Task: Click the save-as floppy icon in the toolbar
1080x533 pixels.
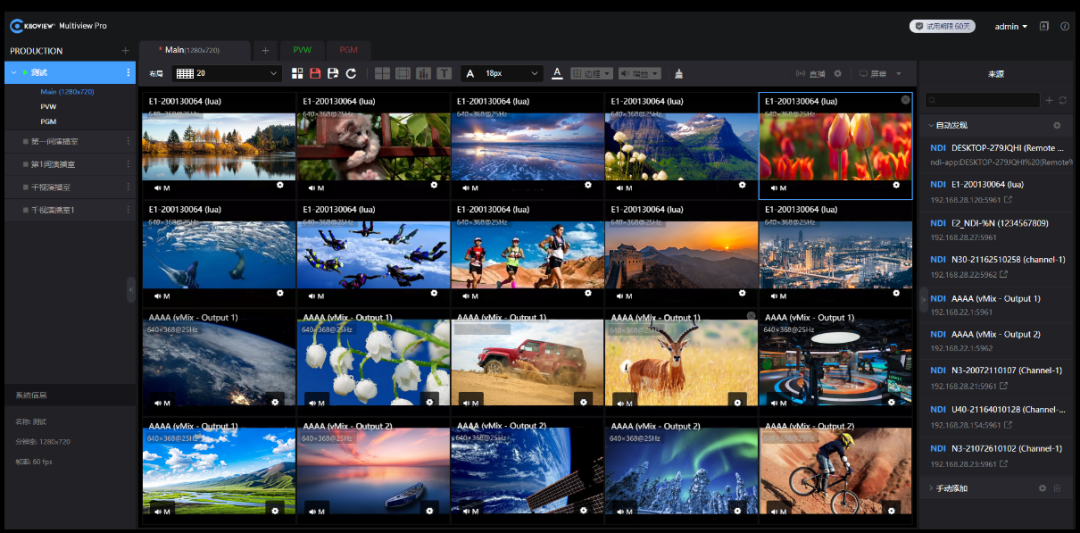Action: click(333, 73)
